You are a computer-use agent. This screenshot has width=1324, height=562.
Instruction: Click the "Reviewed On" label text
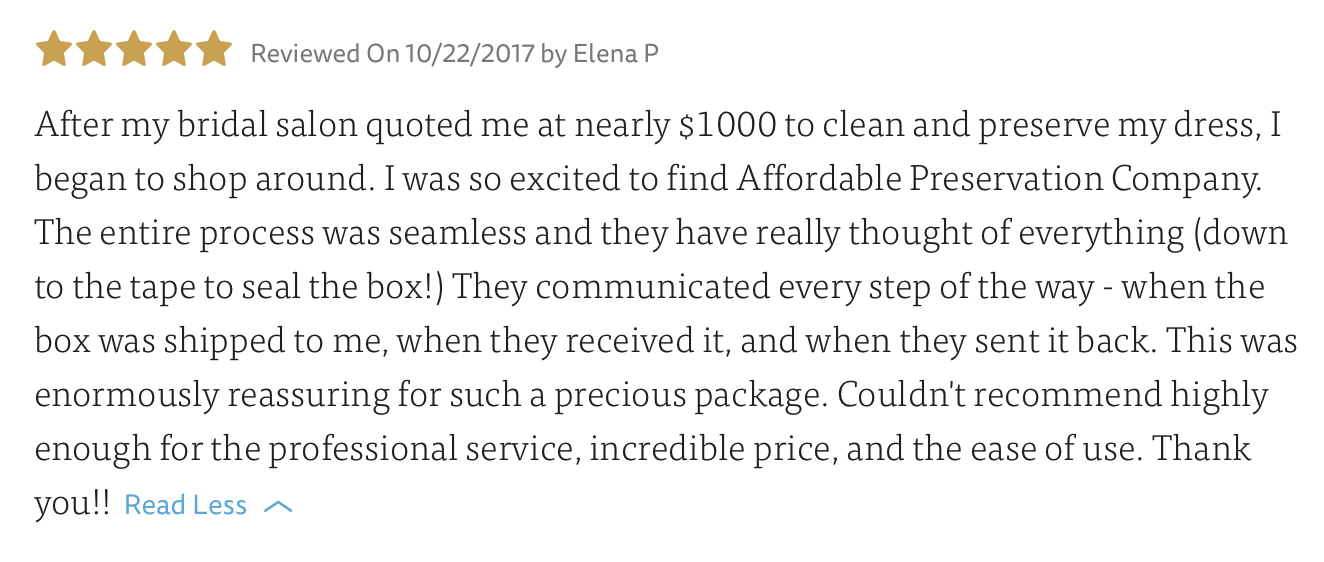[325, 53]
